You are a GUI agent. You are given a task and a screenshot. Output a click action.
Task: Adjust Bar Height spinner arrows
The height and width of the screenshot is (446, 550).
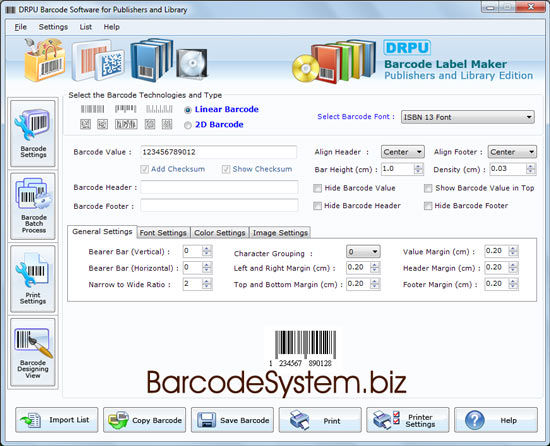pos(418,169)
